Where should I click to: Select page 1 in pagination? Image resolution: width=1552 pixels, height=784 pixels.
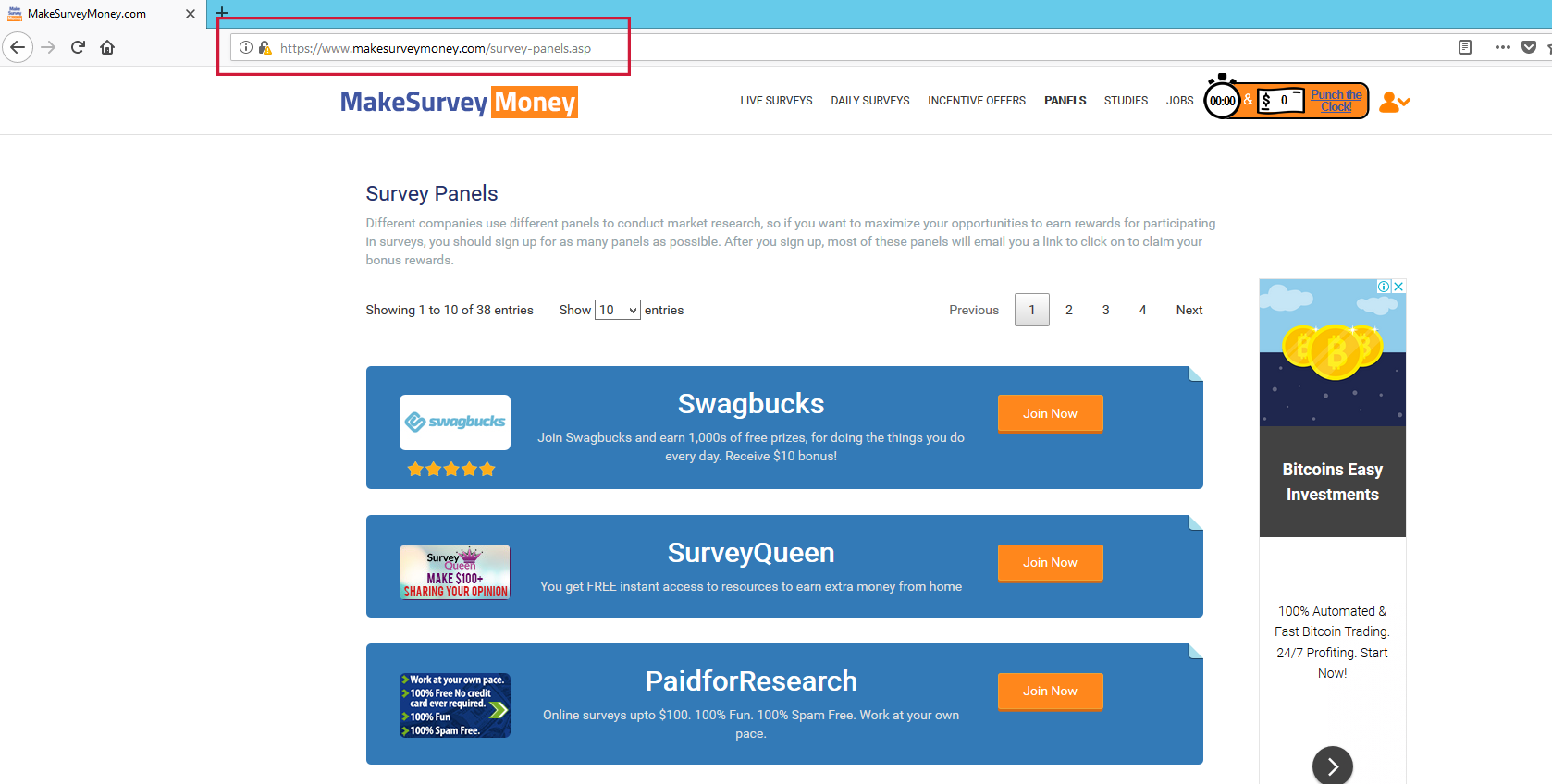(x=1032, y=310)
